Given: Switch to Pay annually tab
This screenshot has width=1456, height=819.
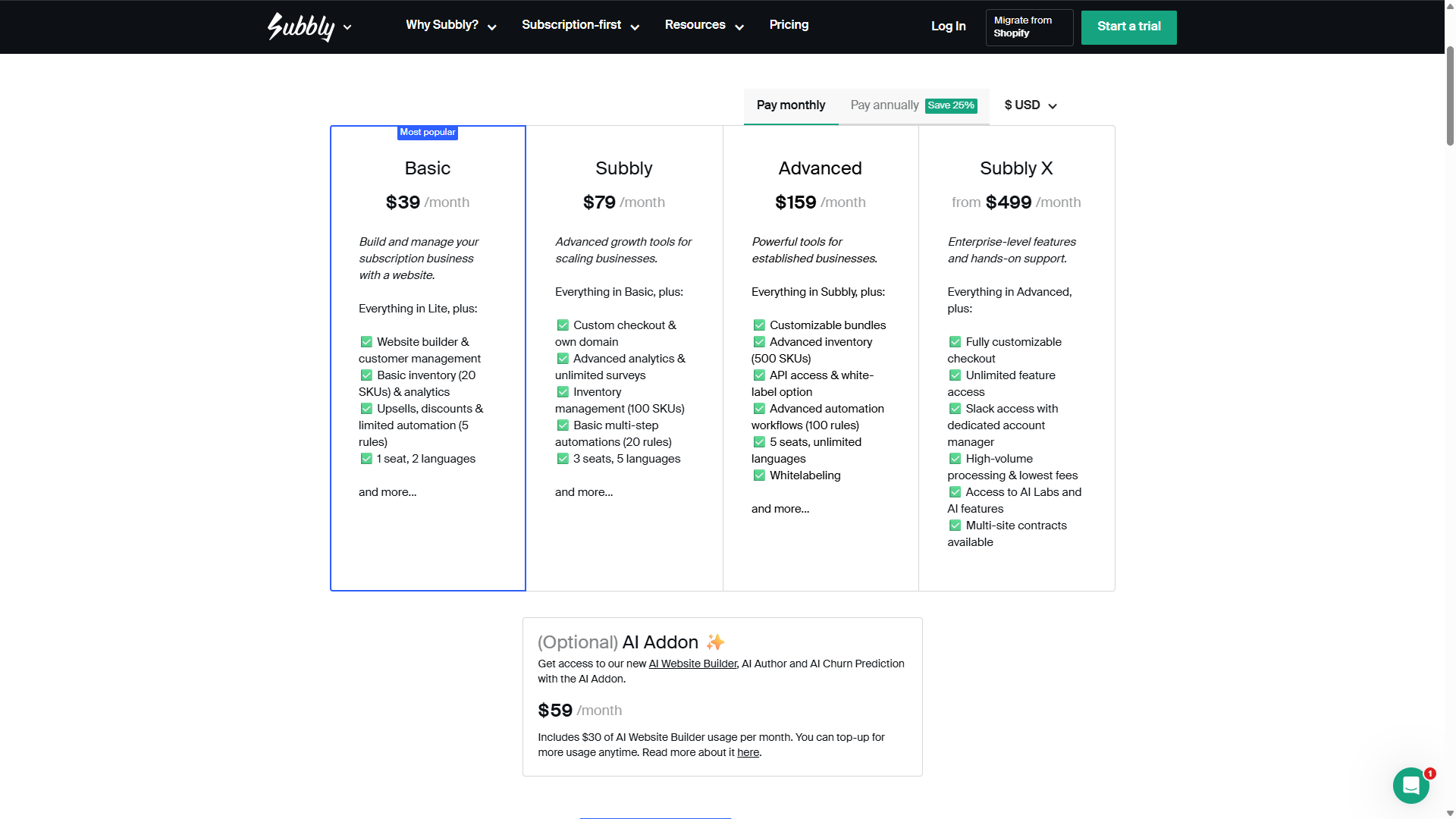Looking at the screenshot, I should click(884, 105).
